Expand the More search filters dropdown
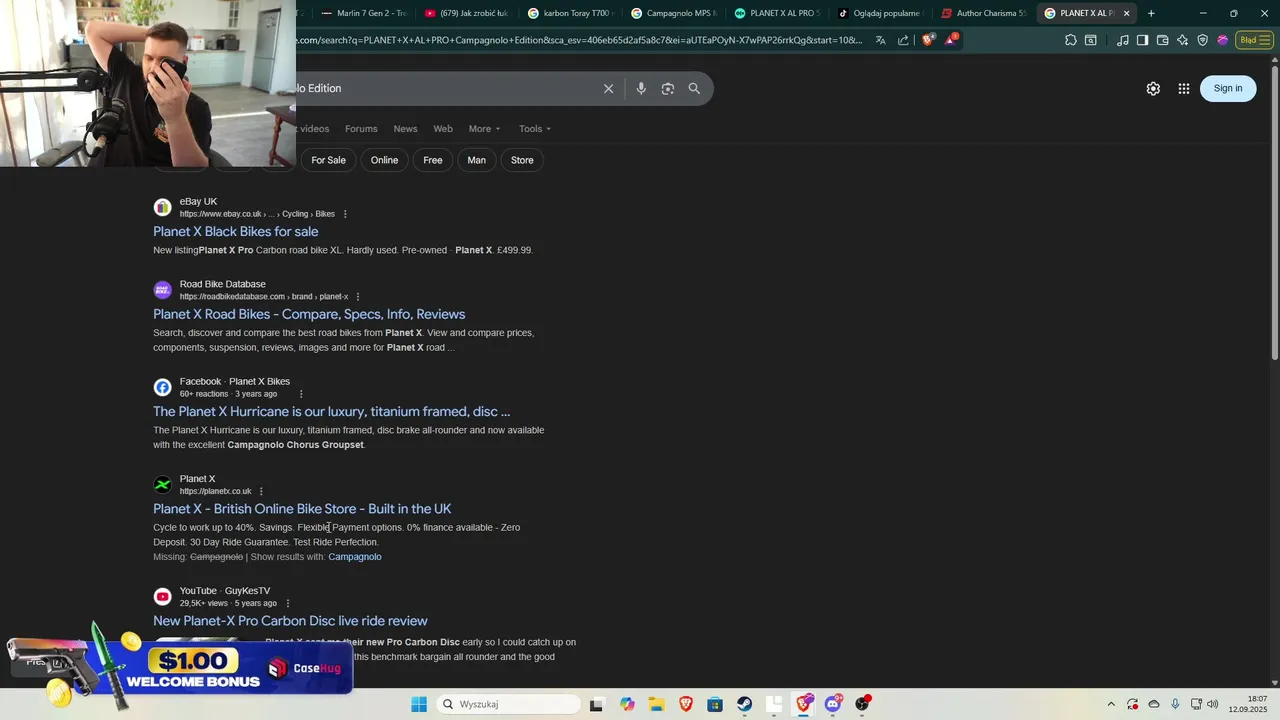This screenshot has width=1280, height=720. [x=484, y=128]
